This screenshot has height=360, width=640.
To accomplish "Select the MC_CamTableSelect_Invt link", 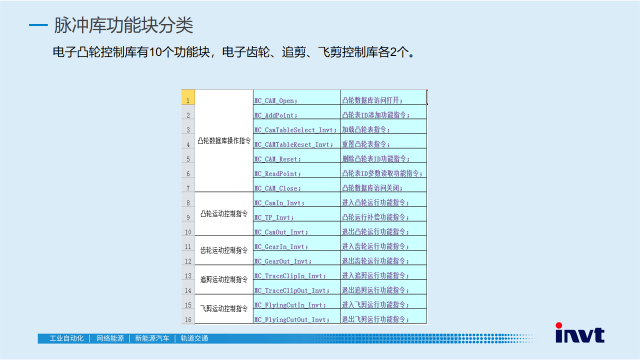I will point(296,130).
